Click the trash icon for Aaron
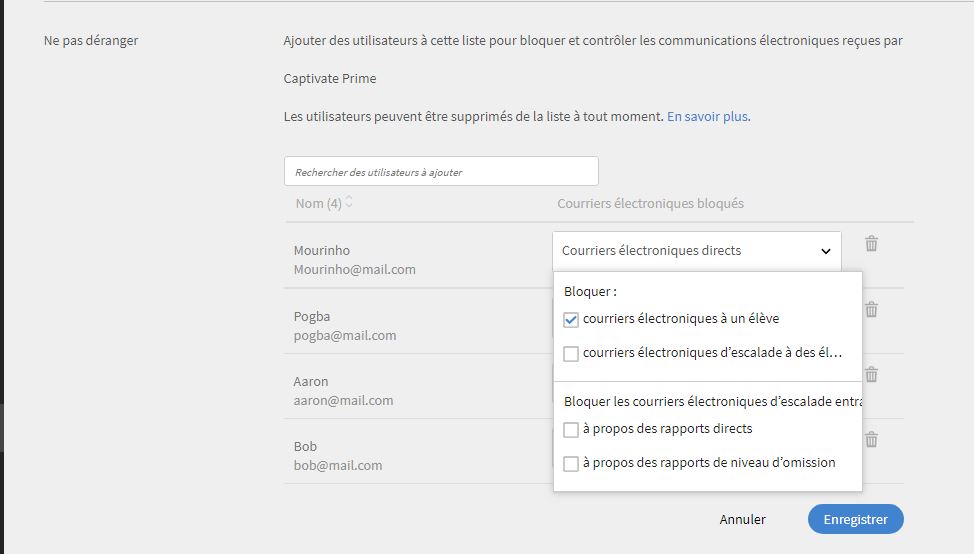 tap(871, 375)
